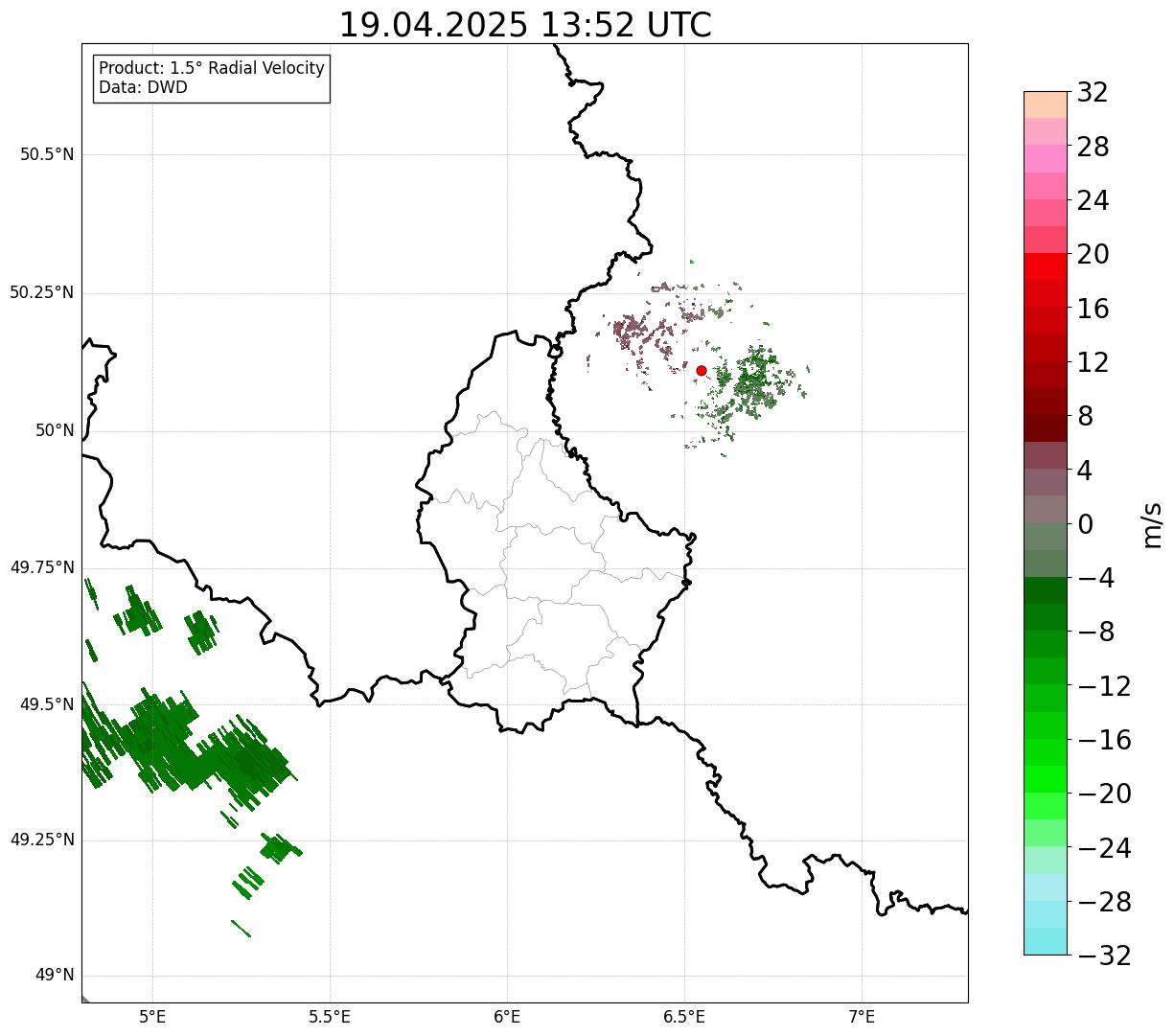1174x1036 pixels.
Task: Click the colorbar tick label 4
Action: click(1085, 471)
